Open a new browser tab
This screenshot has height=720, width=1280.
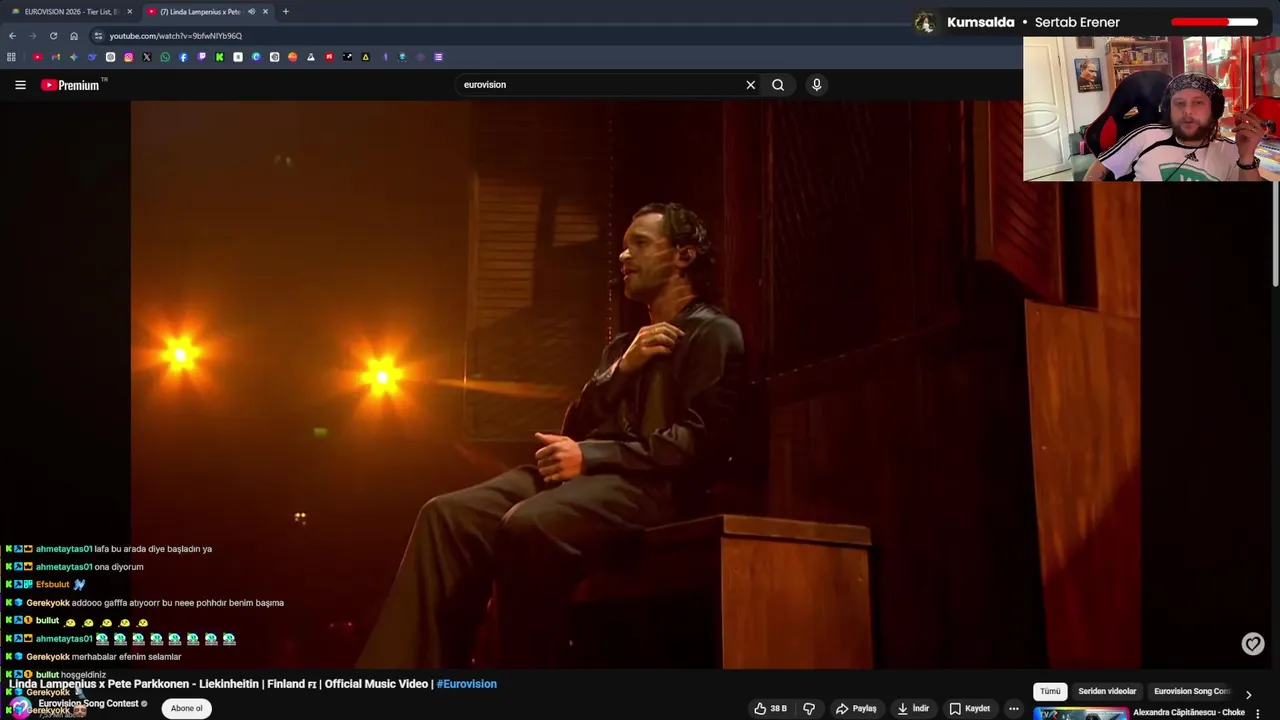[285, 12]
